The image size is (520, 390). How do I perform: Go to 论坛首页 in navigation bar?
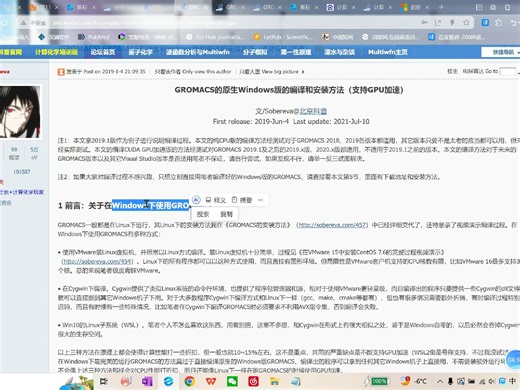(x=103, y=52)
